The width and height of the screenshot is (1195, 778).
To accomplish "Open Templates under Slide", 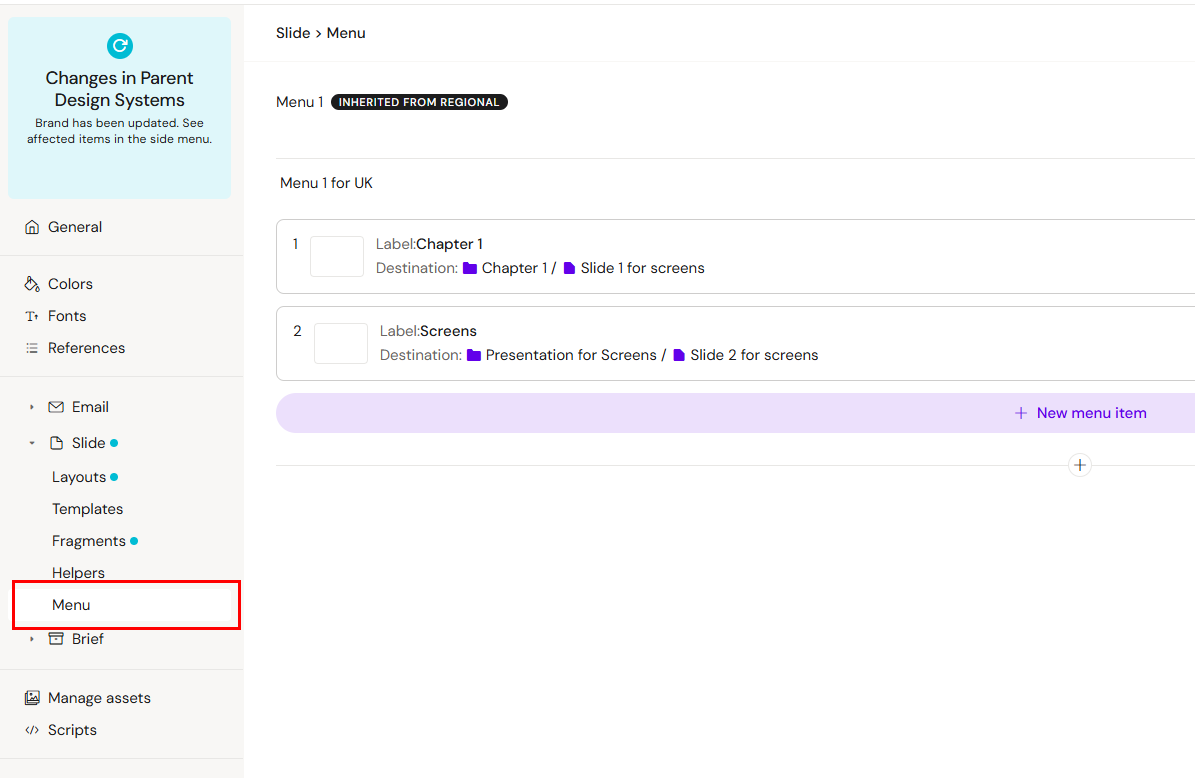I will pyautogui.click(x=88, y=509).
